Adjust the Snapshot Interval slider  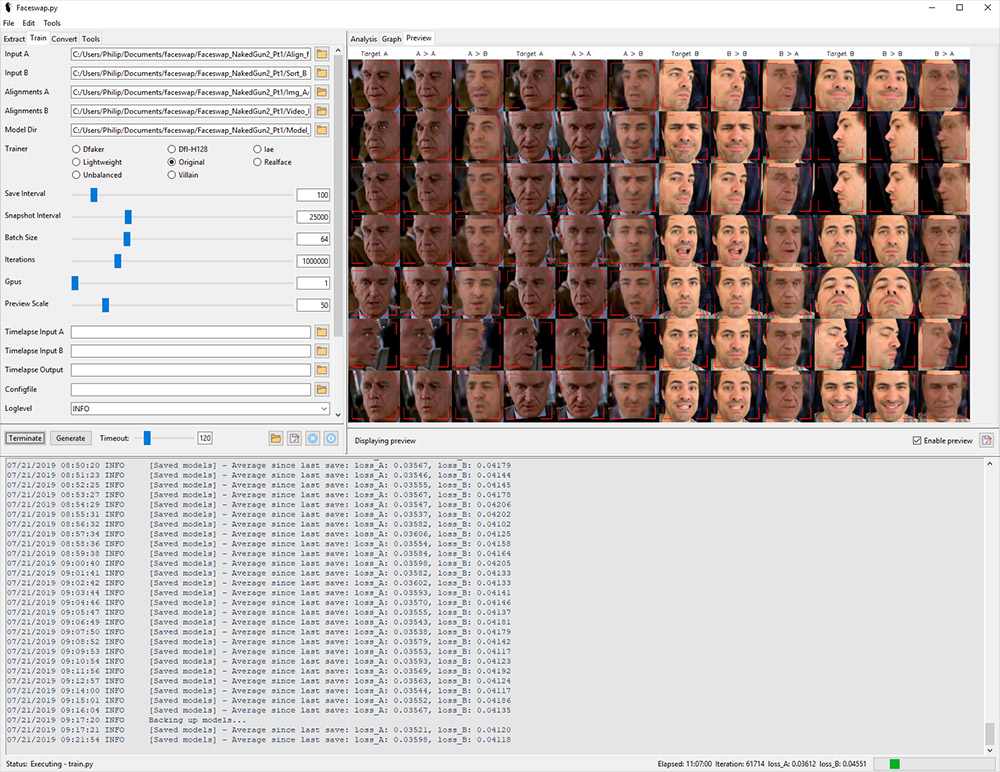[128, 217]
